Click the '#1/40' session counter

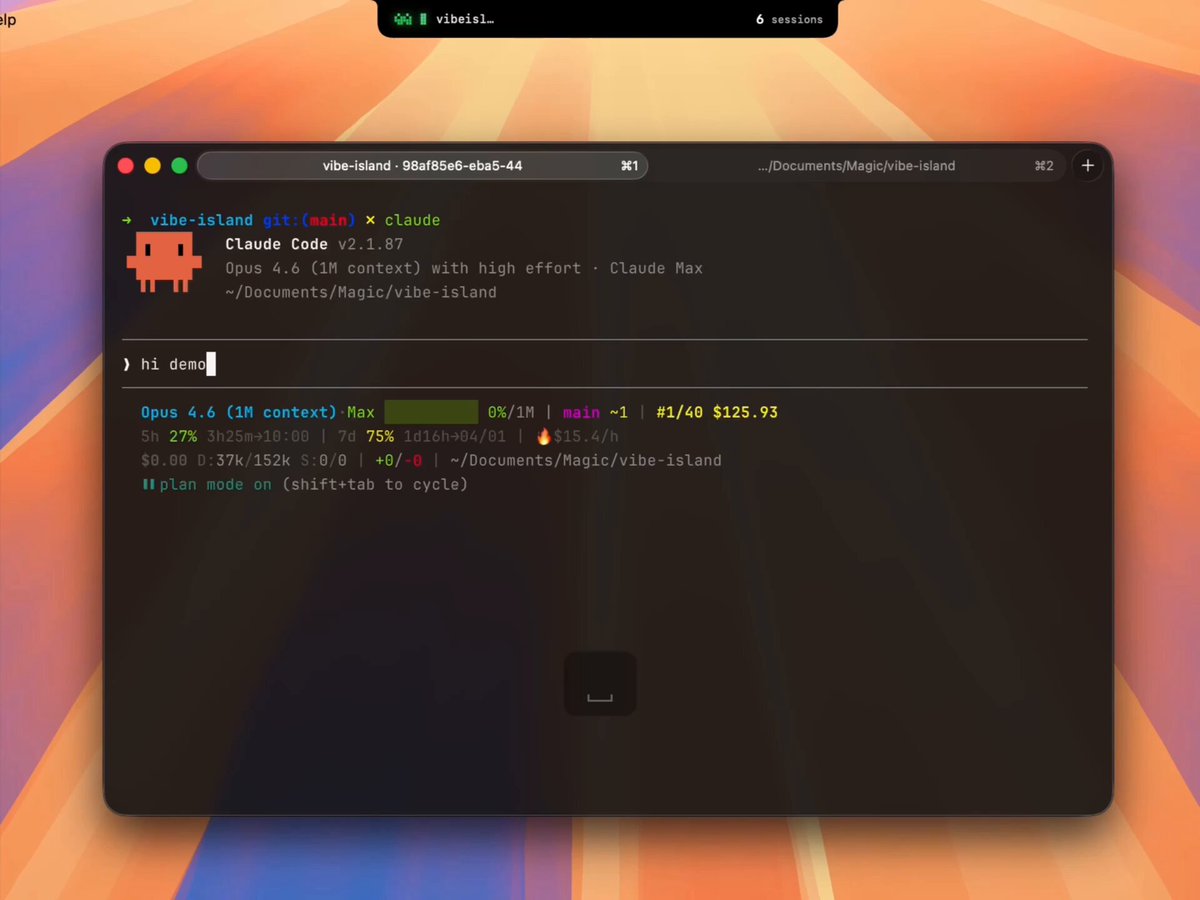pyautogui.click(x=680, y=412)
